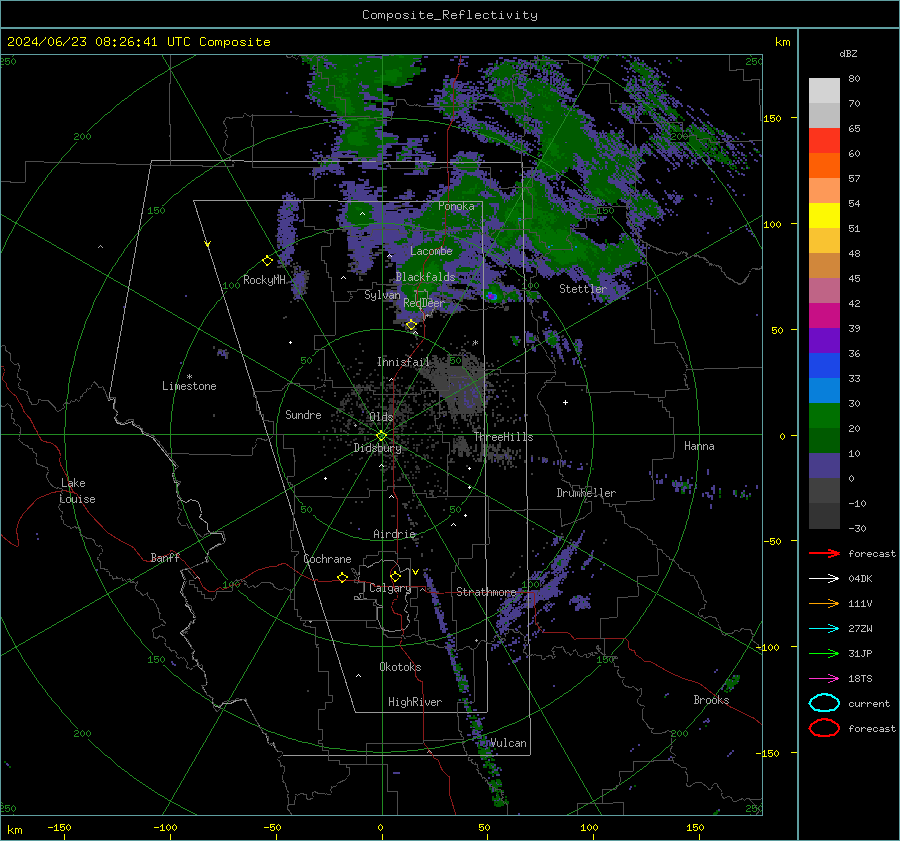
Task: Click the Banff town label
Action: (x=165, y=557)
